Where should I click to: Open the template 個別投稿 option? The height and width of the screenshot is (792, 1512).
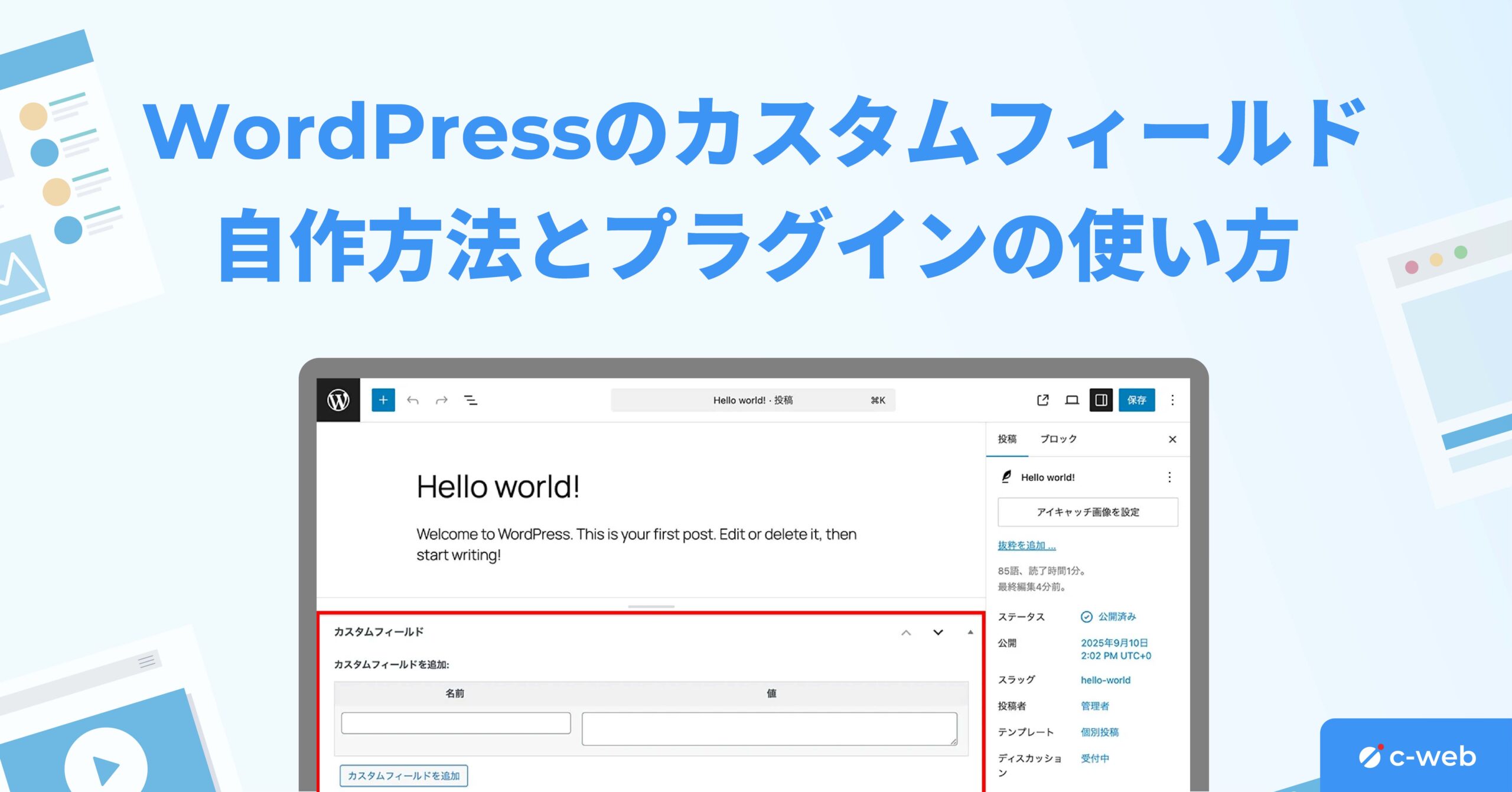[1100, 732]
